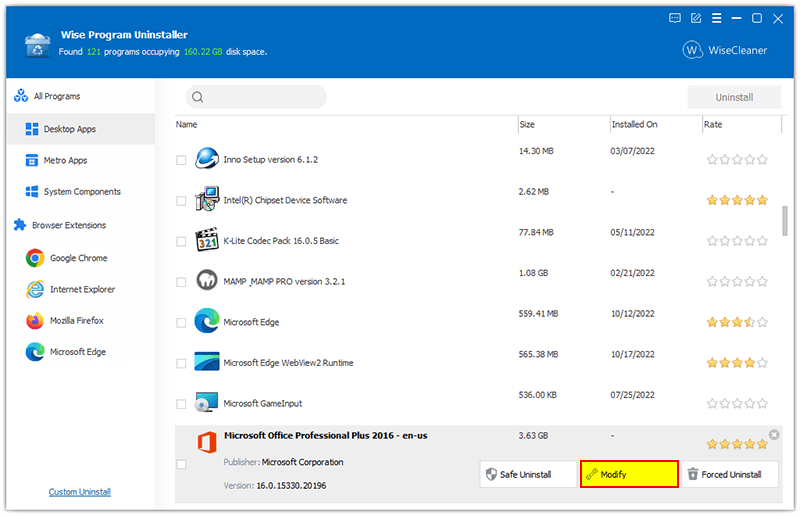Open Browser Extensions section

[69, 225]
